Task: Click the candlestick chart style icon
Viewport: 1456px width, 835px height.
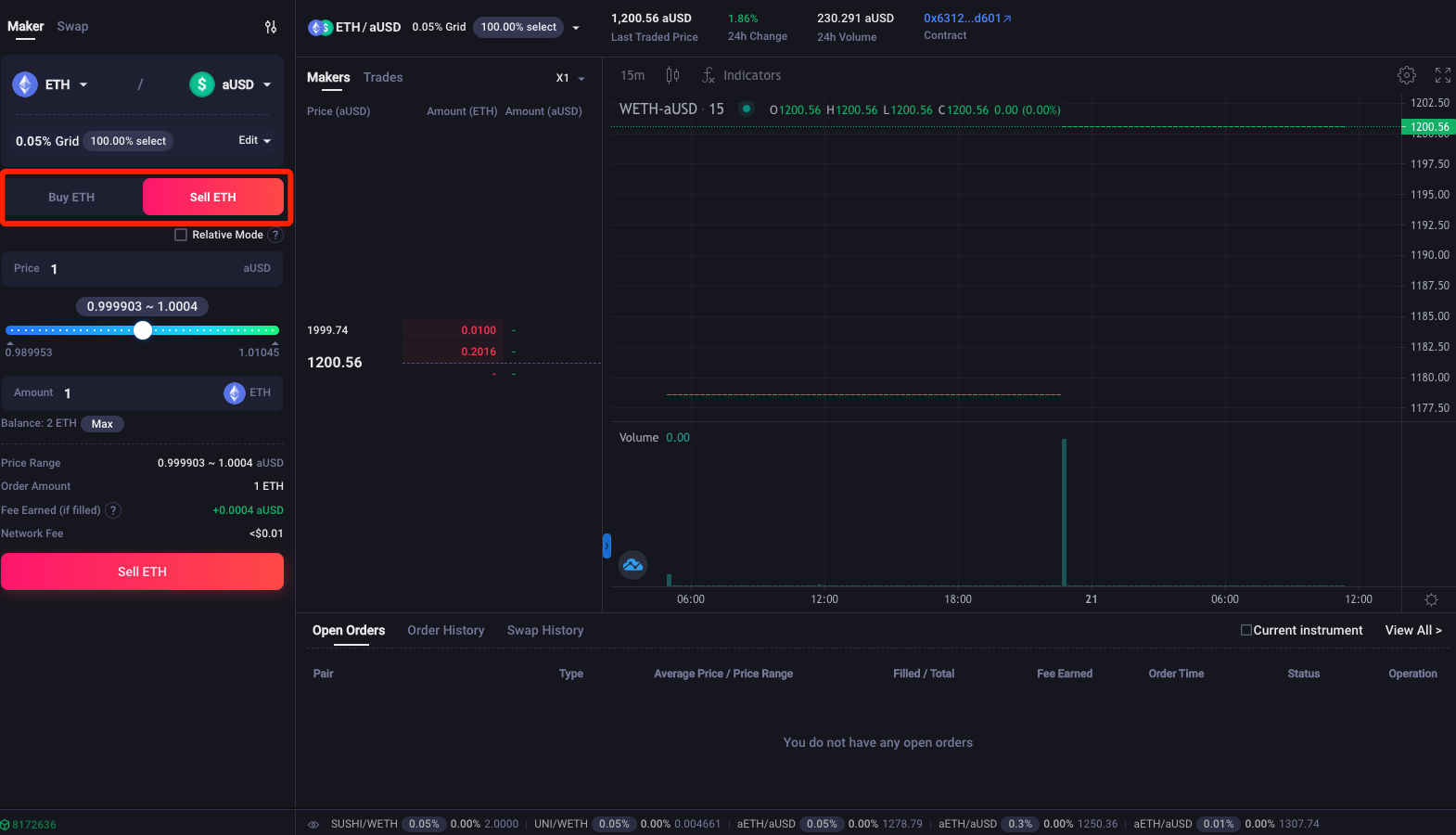Action: click(x=672, y=75)
